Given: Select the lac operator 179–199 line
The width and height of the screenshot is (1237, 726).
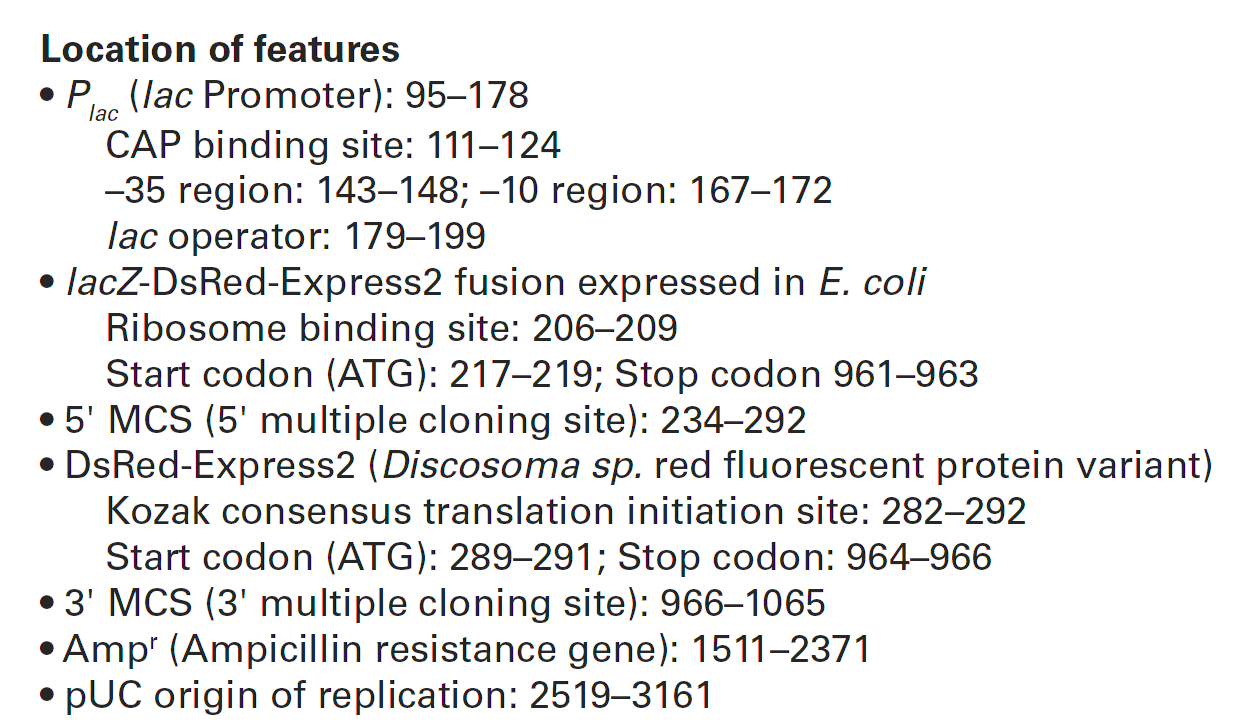Looking at the screenshot, I should point(295,237).
